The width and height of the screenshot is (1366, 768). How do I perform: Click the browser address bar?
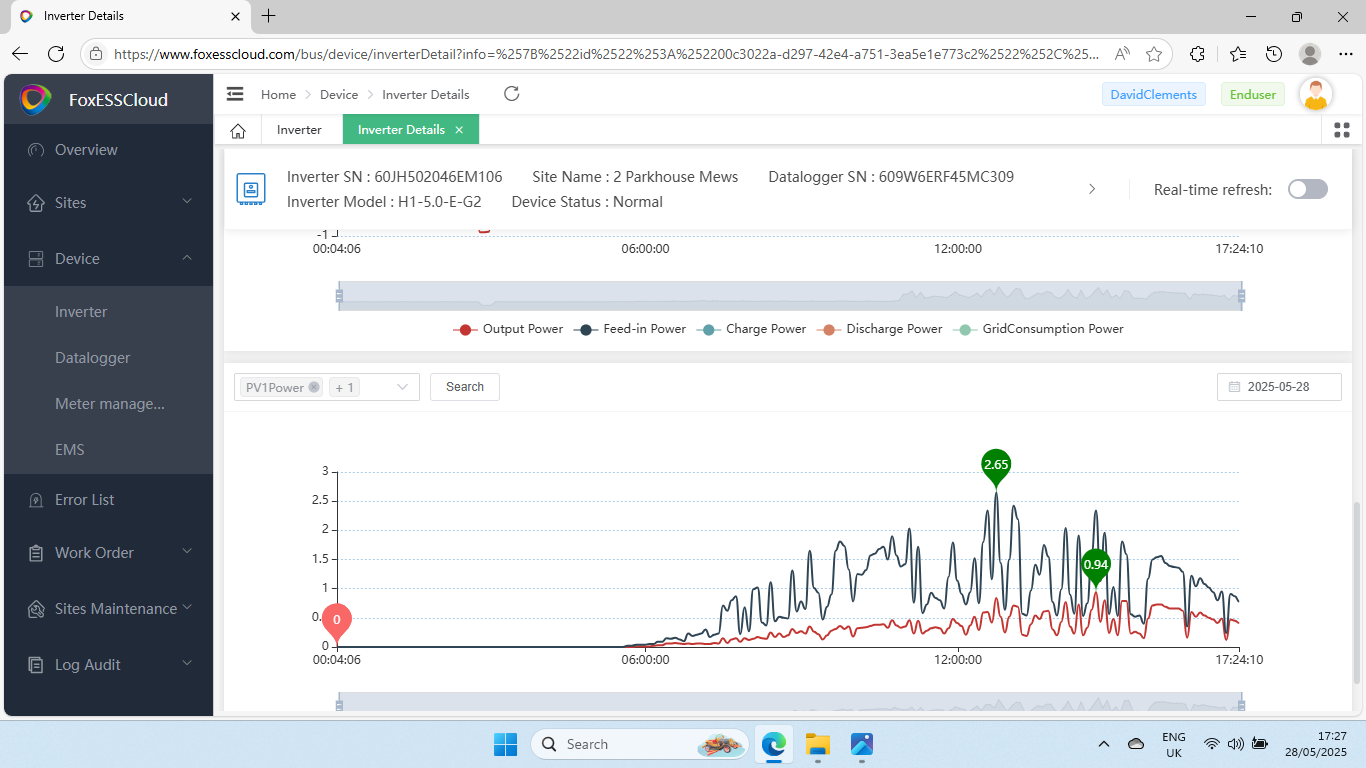(x=608, y=54)
